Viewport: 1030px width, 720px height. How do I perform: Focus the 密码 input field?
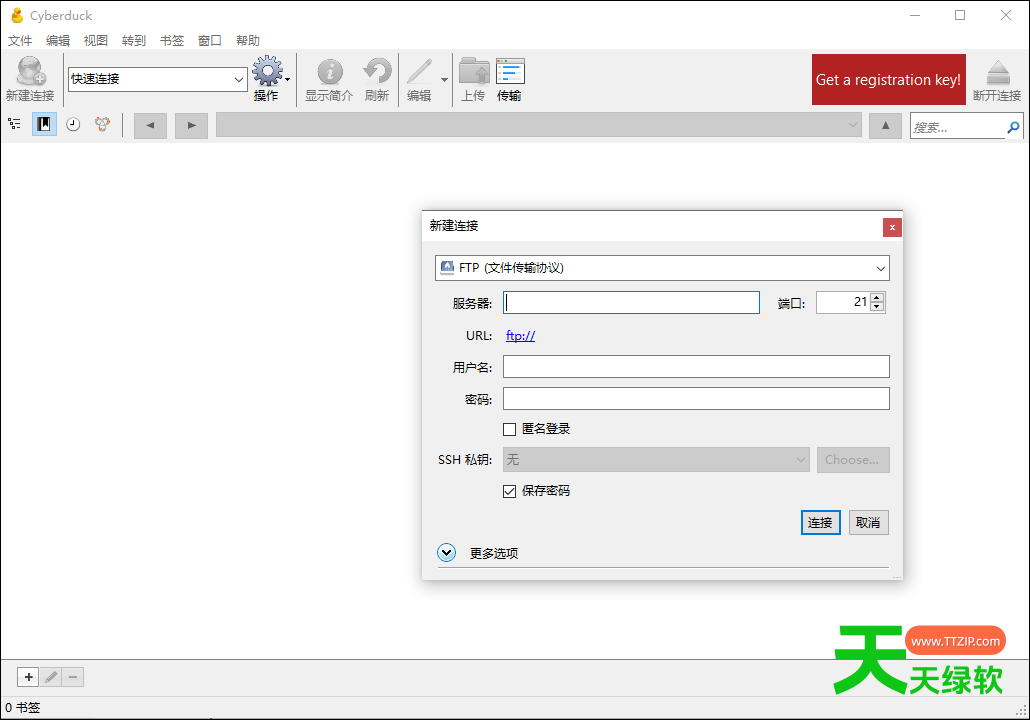click(x=696, y=398)
